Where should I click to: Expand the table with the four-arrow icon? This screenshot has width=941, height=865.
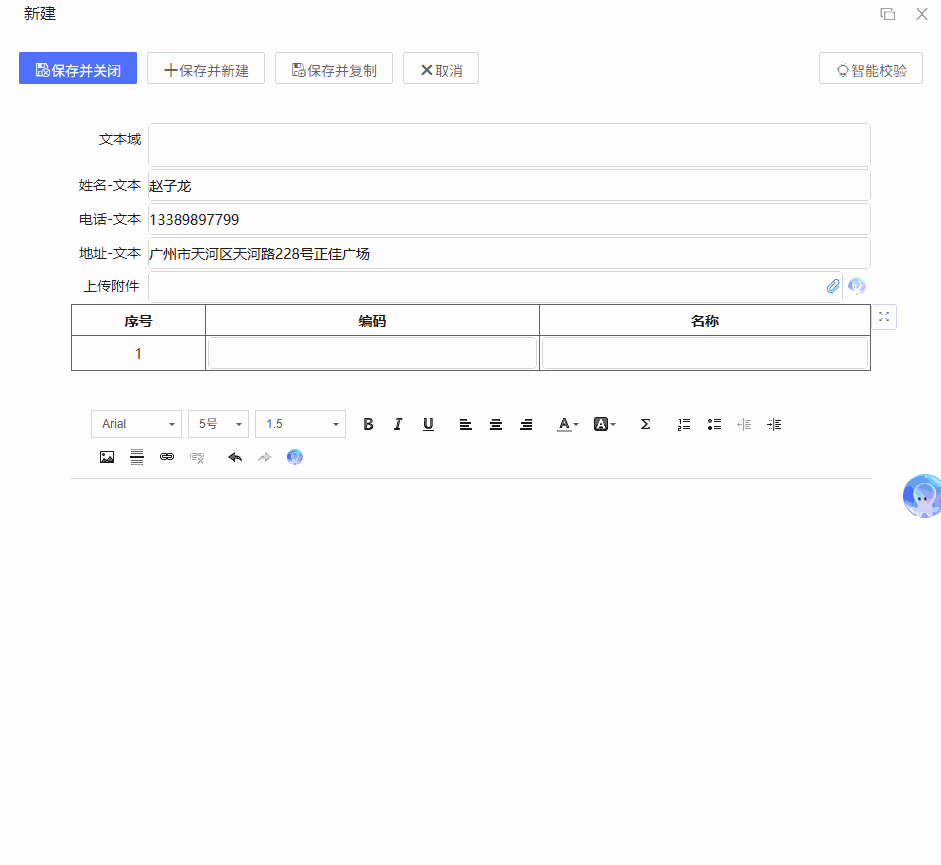tap(884, 316)
